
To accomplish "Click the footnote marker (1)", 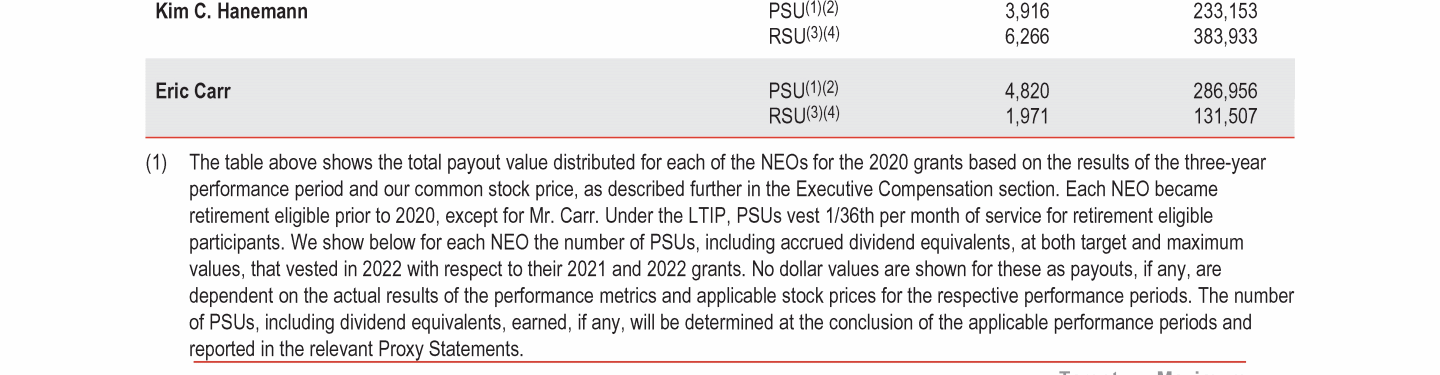I will point(157,162).
